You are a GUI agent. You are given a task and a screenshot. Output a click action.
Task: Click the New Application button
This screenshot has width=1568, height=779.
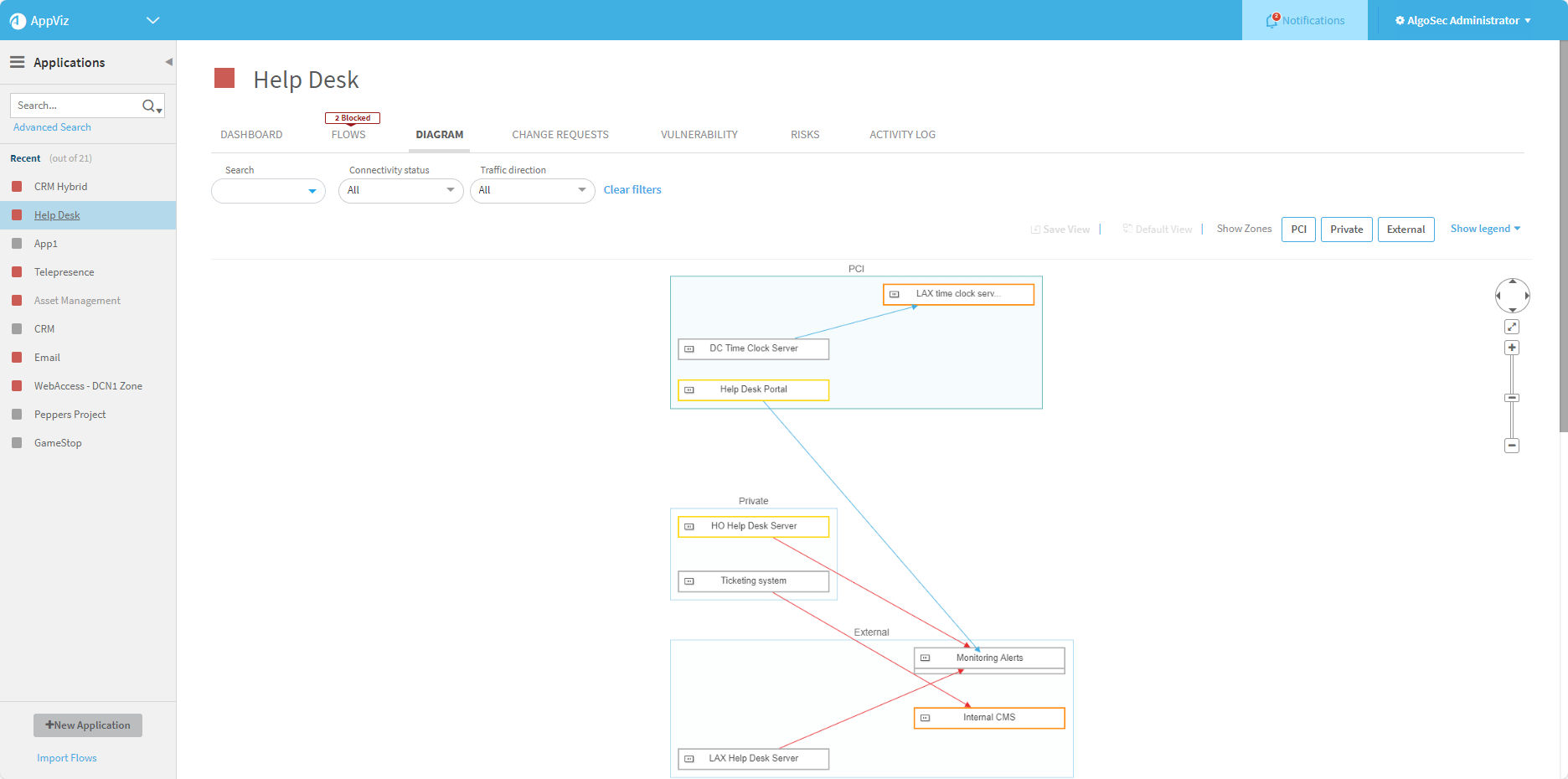click(88, 725)
